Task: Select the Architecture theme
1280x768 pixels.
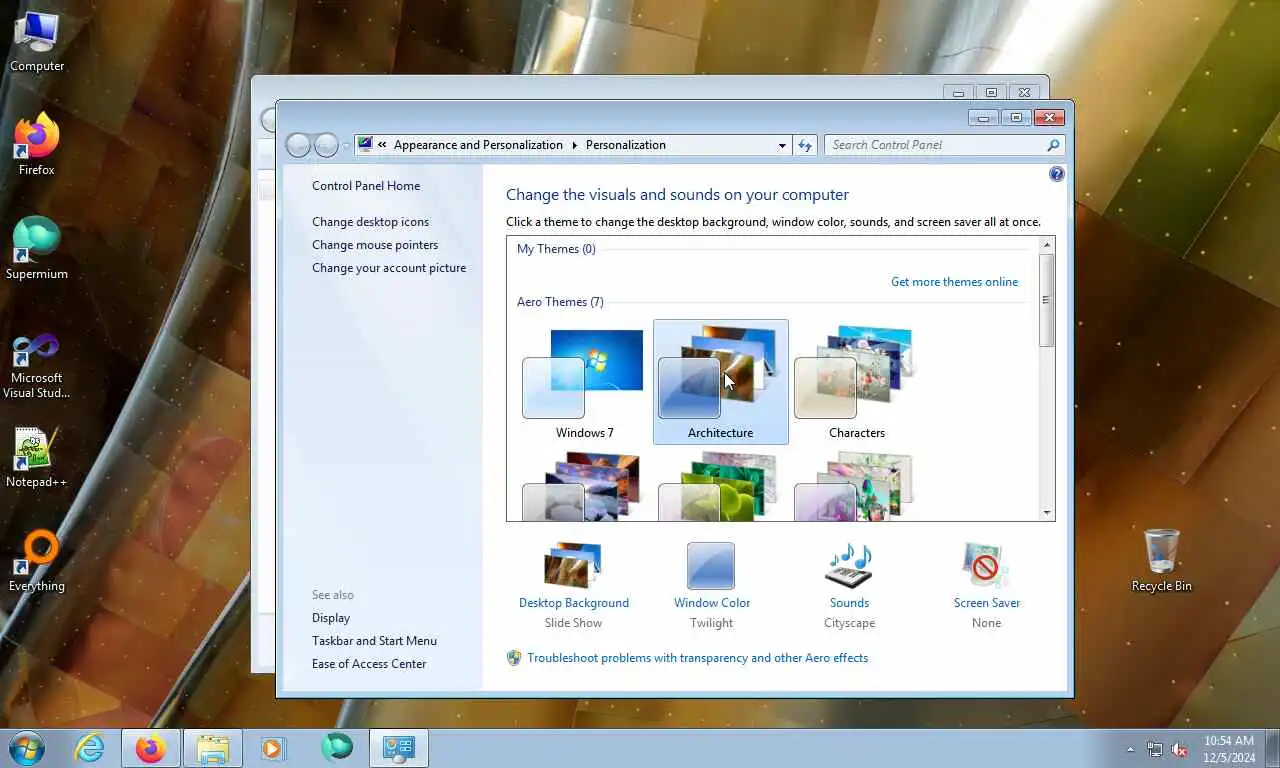Action: (720, 382)
